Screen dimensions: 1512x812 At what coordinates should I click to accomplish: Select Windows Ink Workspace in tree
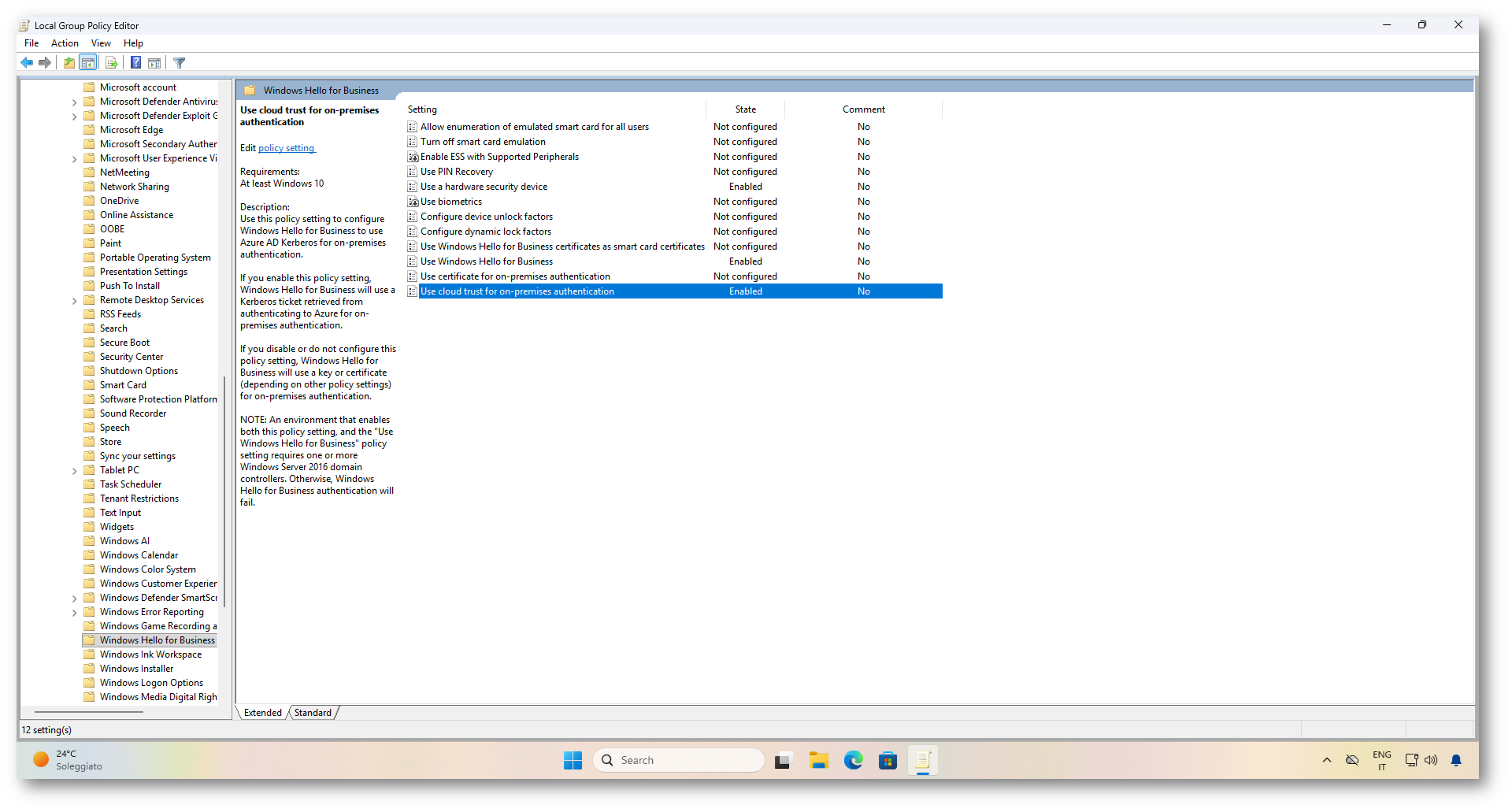click(150, 654)
